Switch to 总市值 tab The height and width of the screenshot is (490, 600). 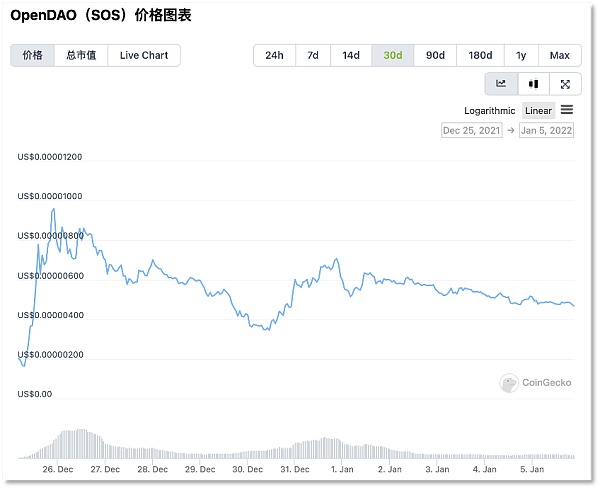[81, 55]
